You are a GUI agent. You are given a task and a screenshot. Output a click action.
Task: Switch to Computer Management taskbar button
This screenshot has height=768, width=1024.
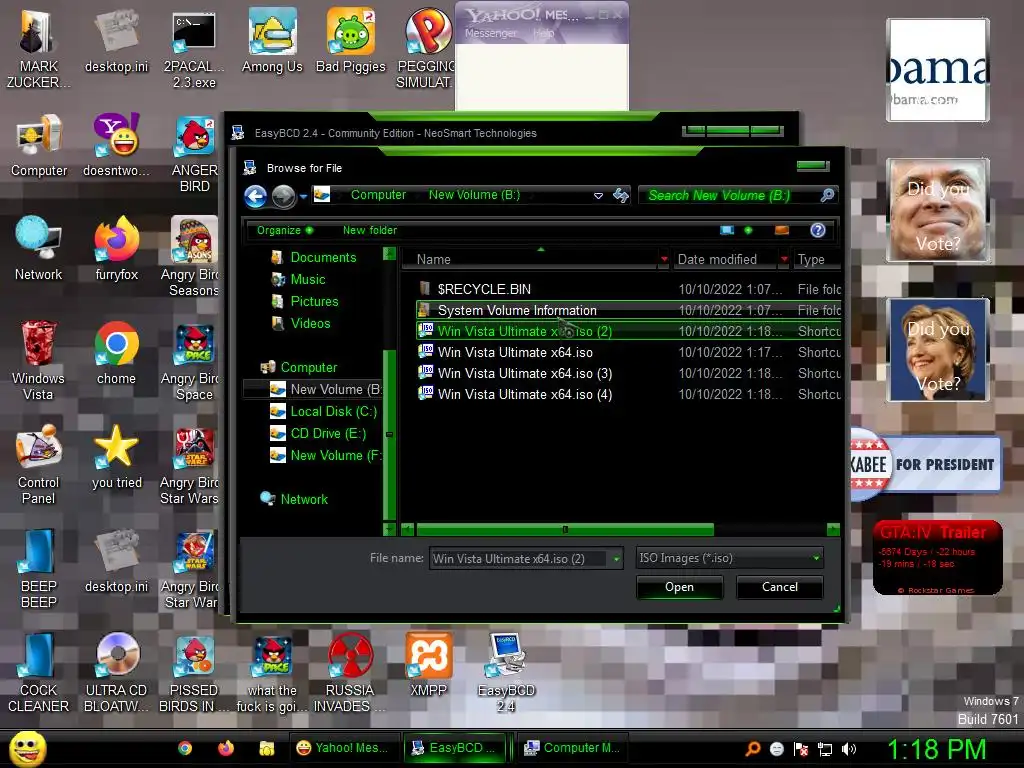(x=573, y=748)
